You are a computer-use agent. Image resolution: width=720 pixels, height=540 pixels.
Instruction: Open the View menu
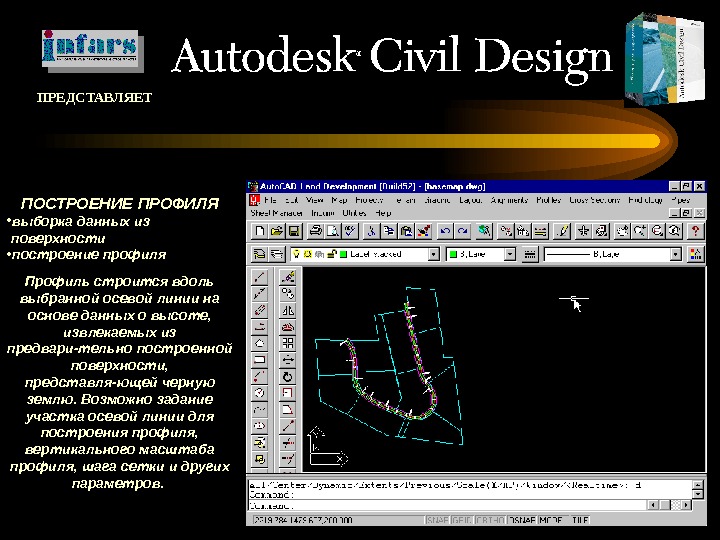[315, 200]
